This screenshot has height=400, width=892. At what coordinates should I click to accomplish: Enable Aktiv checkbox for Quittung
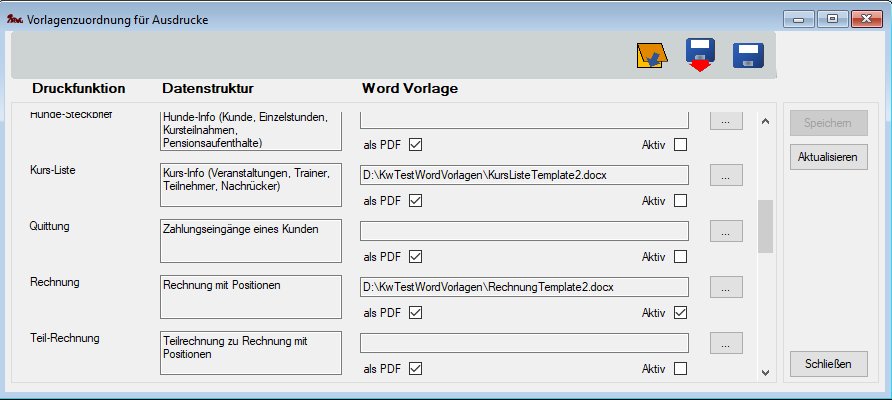680,257
